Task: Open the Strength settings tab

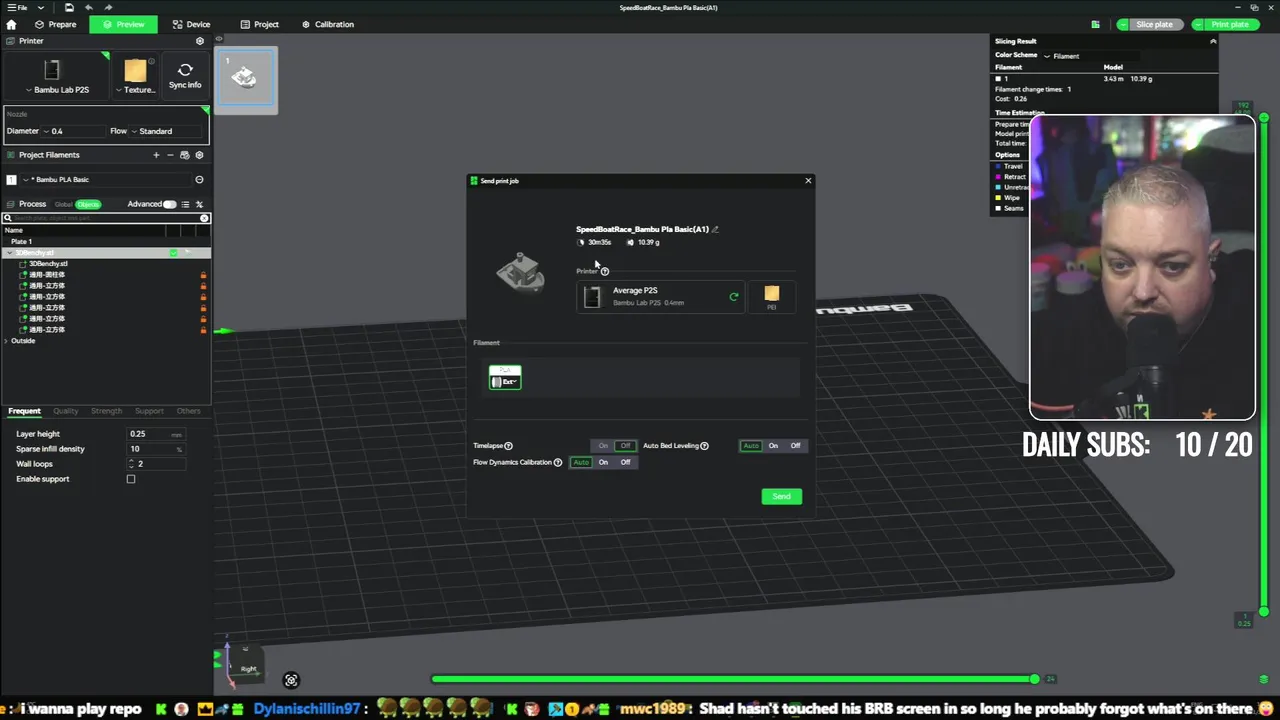Action: [106, 411]
